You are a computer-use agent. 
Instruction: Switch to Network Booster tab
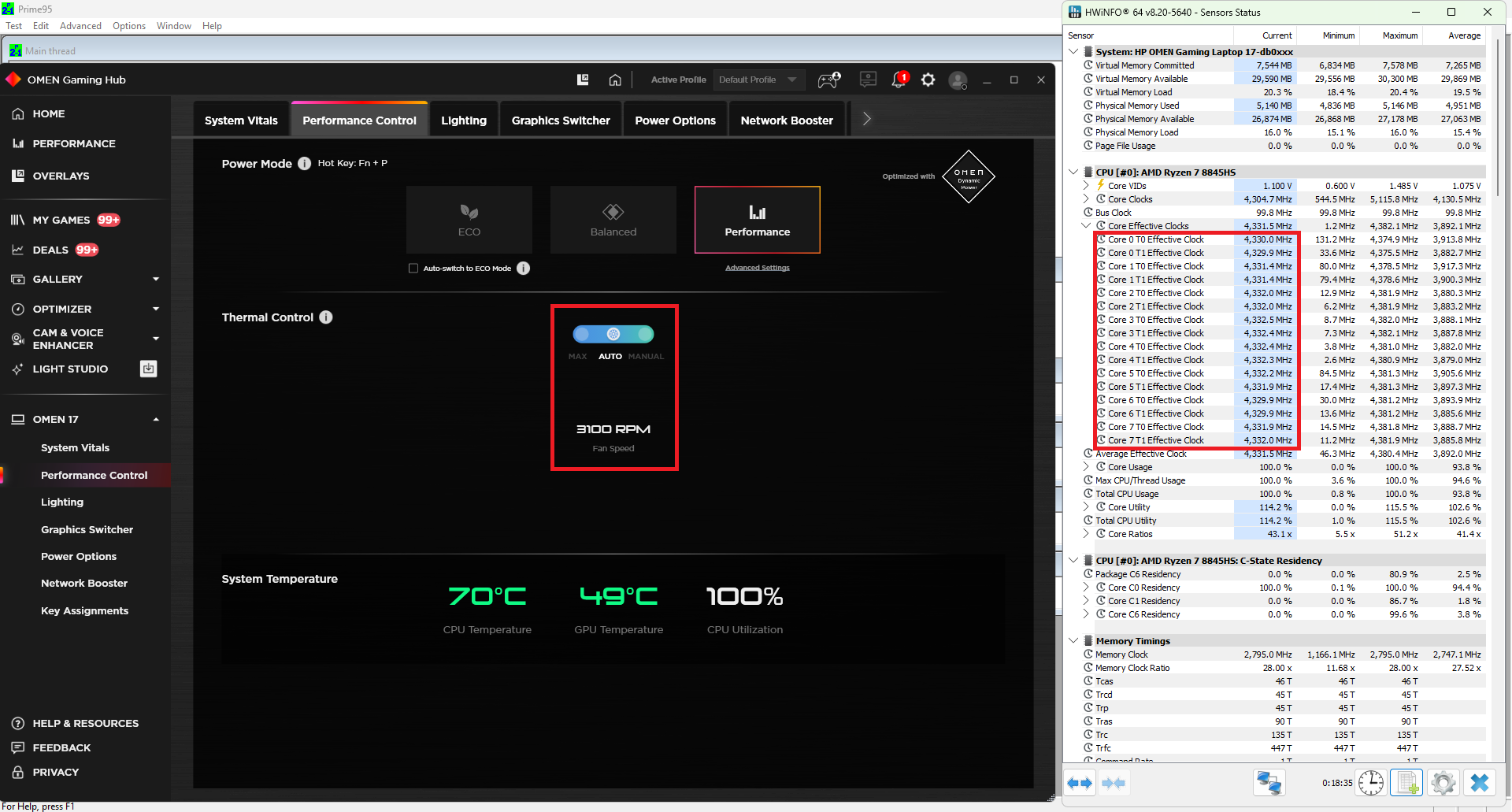pyautogui.click(x=787, y=120)
